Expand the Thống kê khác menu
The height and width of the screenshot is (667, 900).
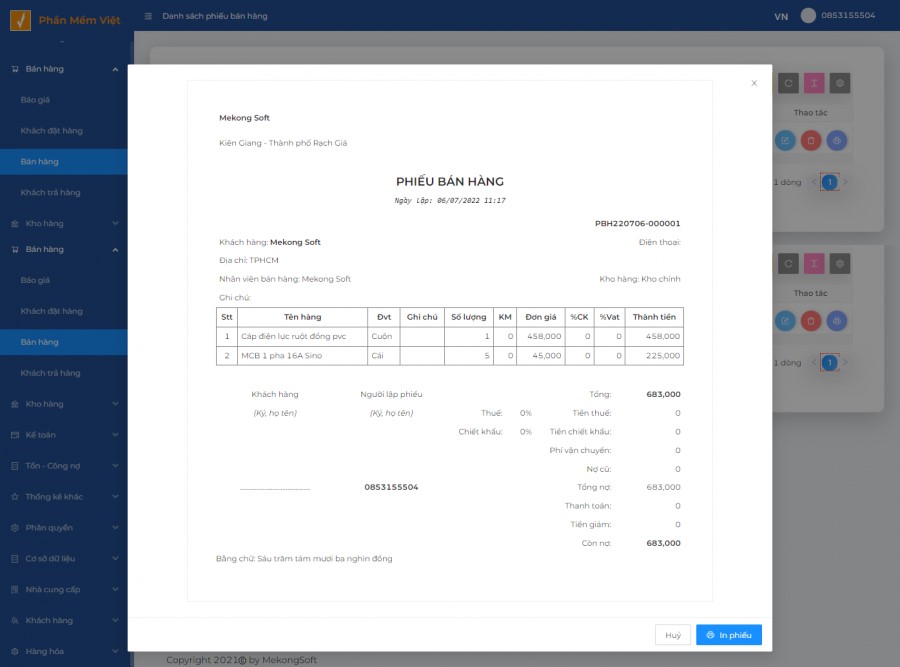point(64,497)
